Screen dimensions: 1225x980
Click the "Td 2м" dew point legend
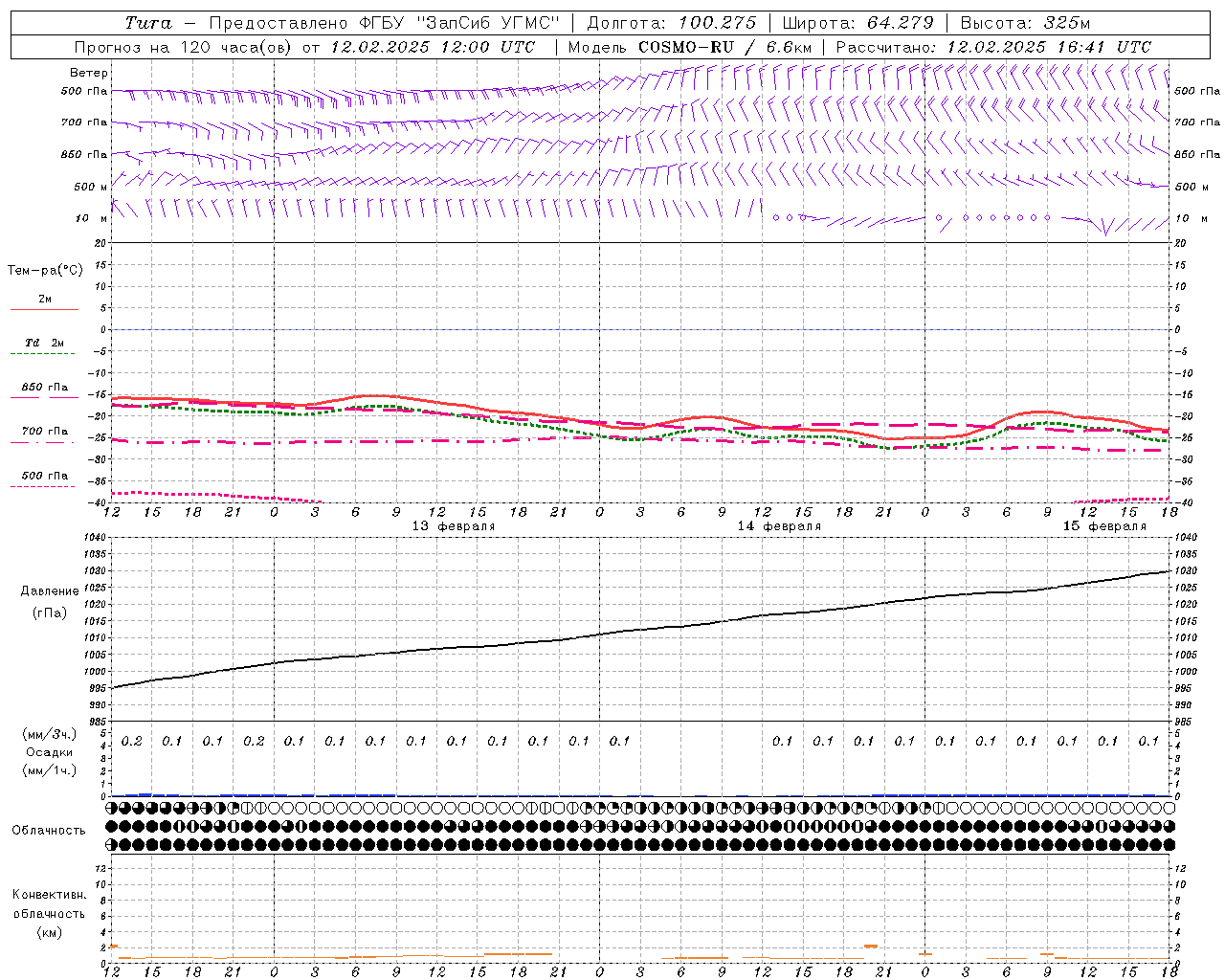[45, 343]
